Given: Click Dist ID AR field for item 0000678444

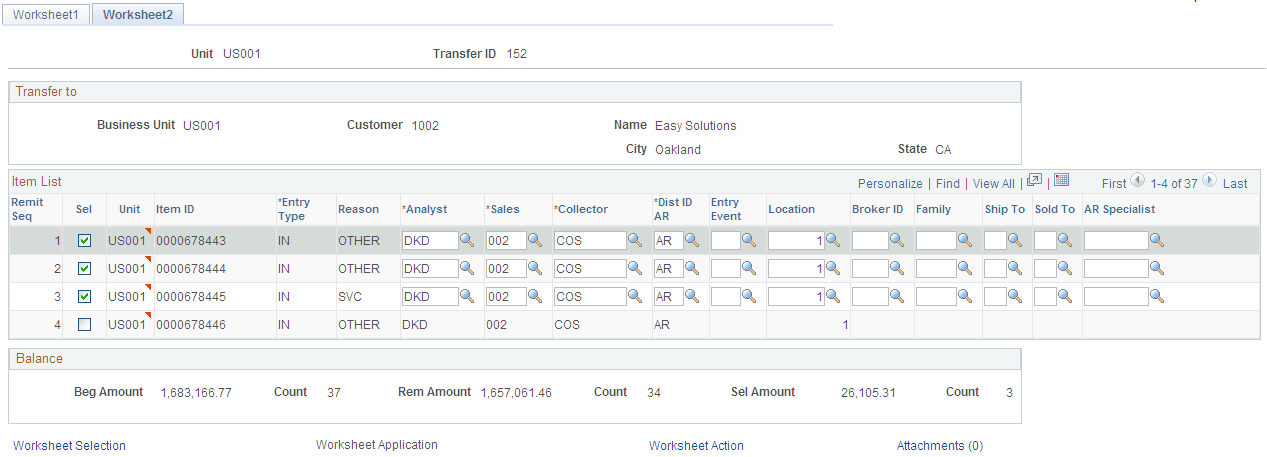Looking at the screenshot, I should tap(669, 269).
